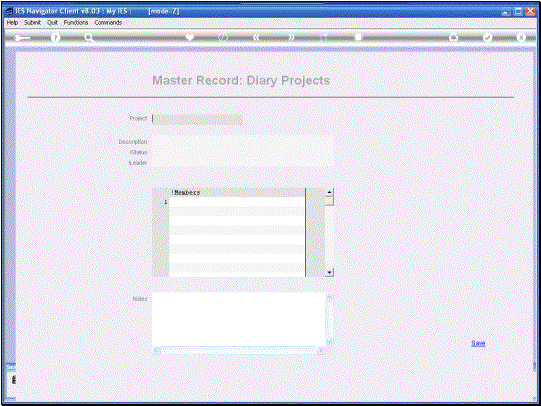This screenshot has height=406, width=541.
Task: Click the Members list scroll-up arrow
Action: (329, 192)
